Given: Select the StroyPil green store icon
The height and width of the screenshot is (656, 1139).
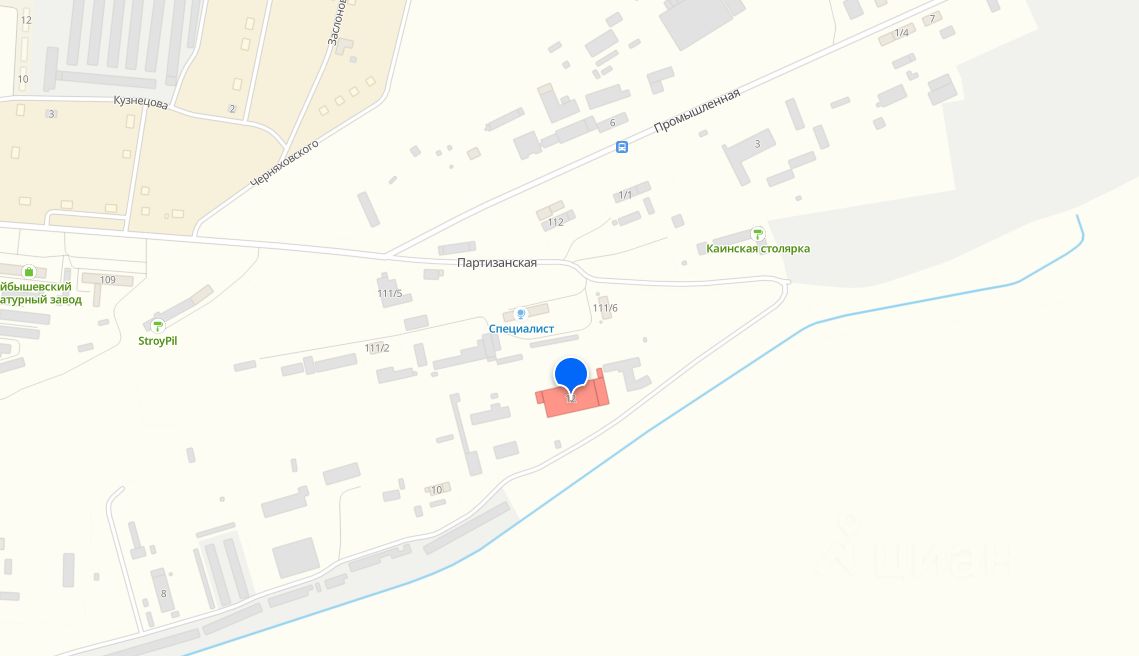Looking at the screenshot, I should click(158, 325).
